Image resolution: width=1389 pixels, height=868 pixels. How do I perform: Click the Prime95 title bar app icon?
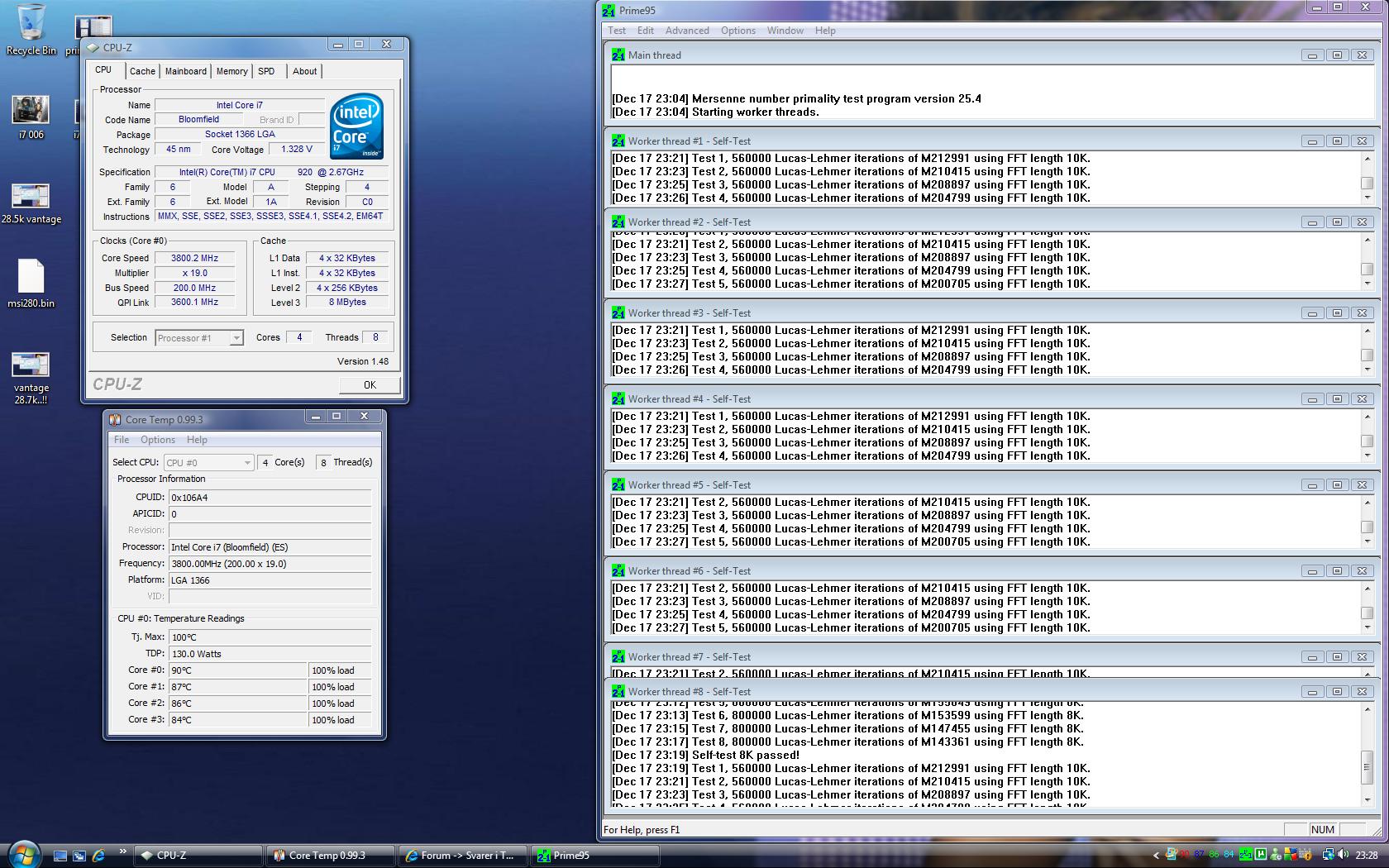[x=609, y=11]
